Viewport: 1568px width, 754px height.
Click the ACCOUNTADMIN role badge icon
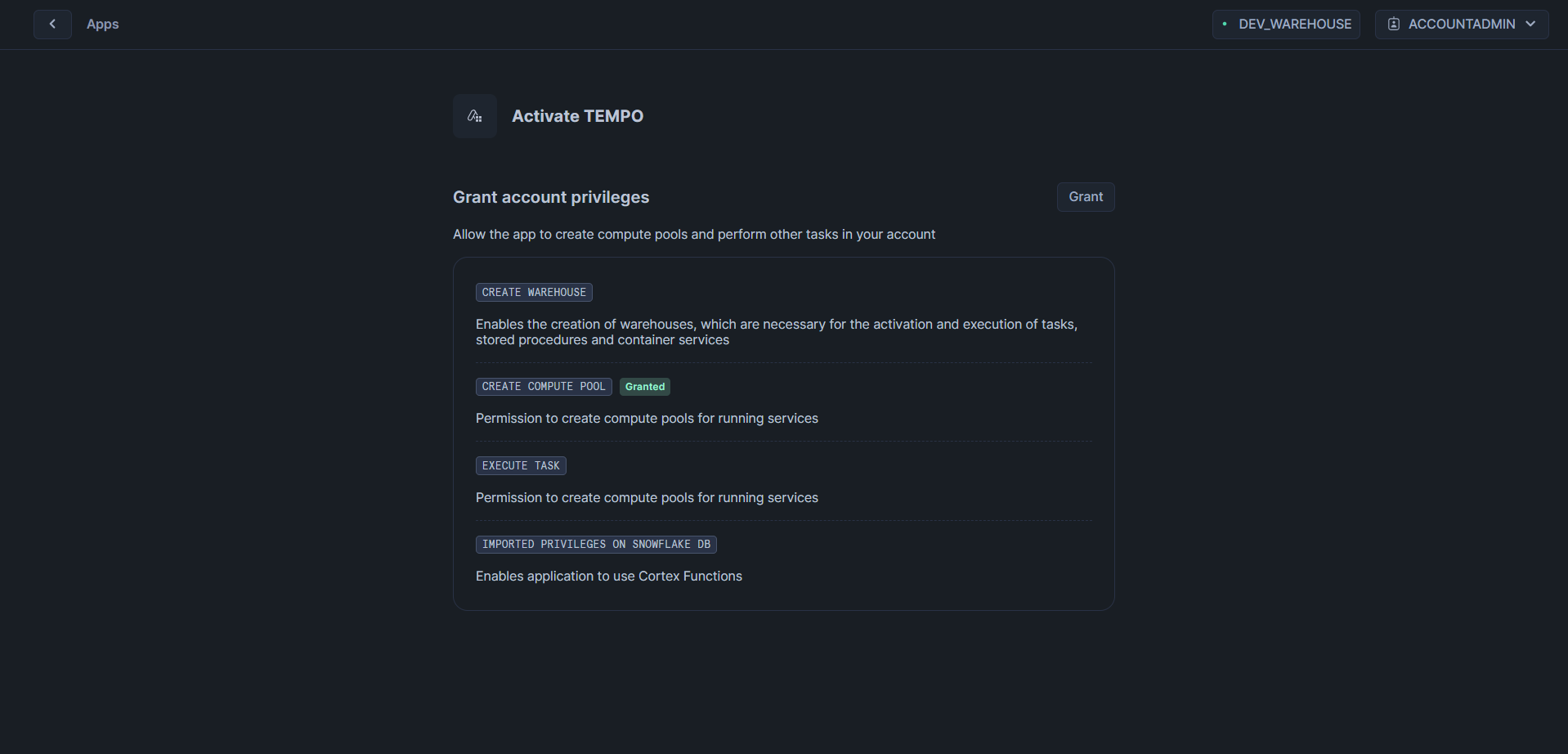1394,24
